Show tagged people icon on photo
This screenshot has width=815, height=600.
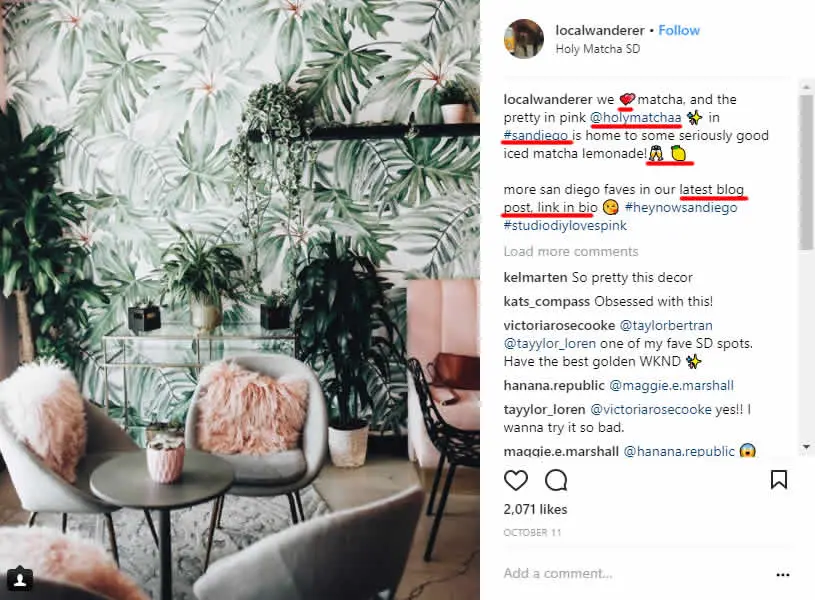tap(20, 579)
